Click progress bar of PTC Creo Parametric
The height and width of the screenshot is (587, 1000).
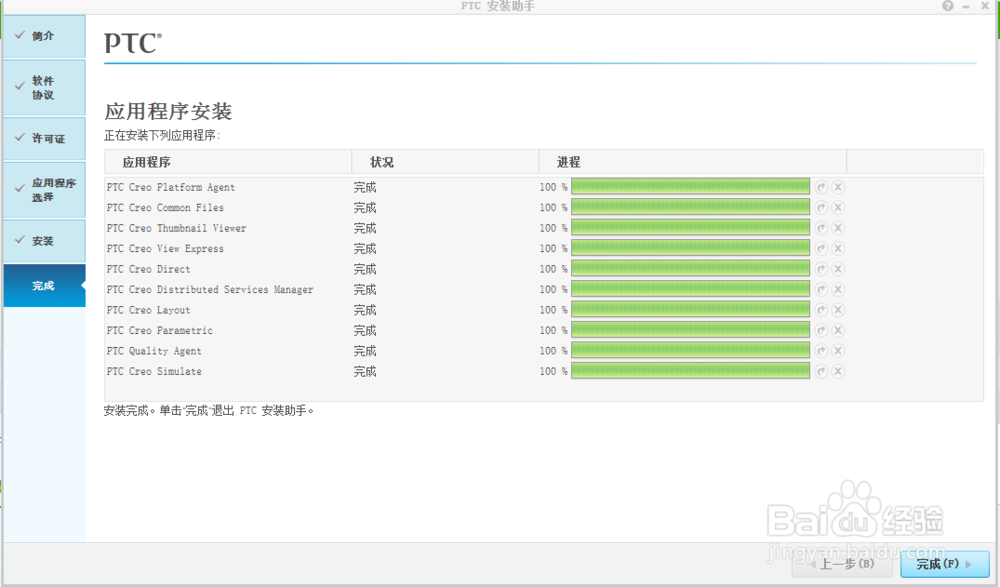[x=690, y=330]
